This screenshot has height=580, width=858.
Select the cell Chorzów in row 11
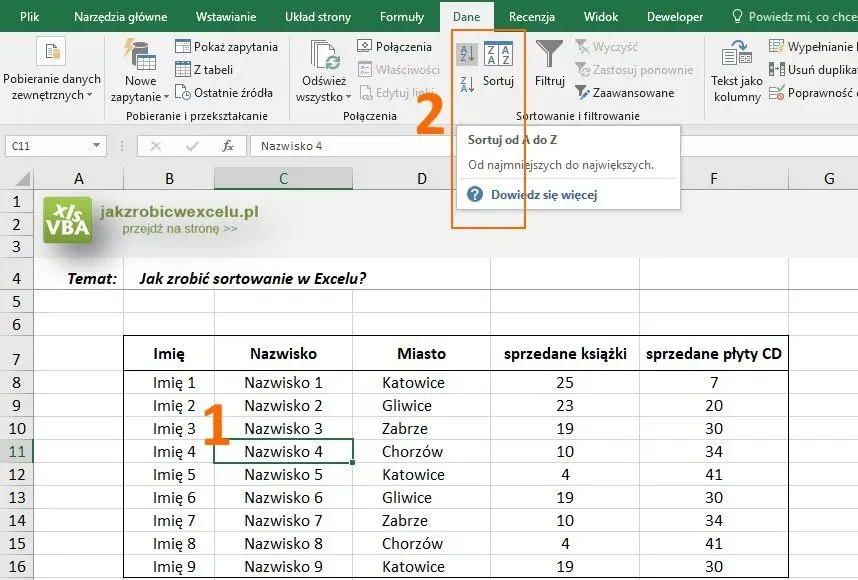coord(421,451)
